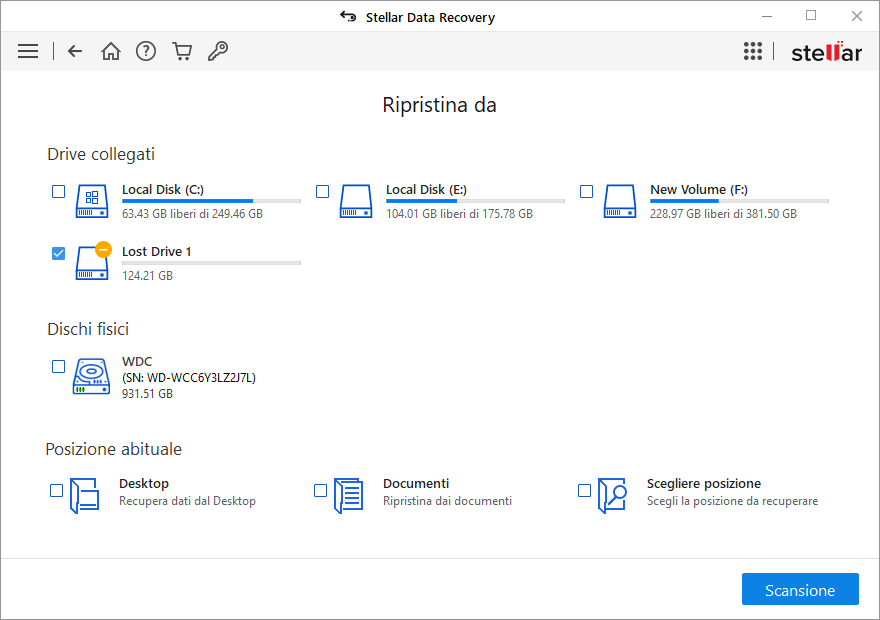The width and height of the screenshot is (880, 620).
Task: Click the activation key icon
Action: click(x=217, y=51)
